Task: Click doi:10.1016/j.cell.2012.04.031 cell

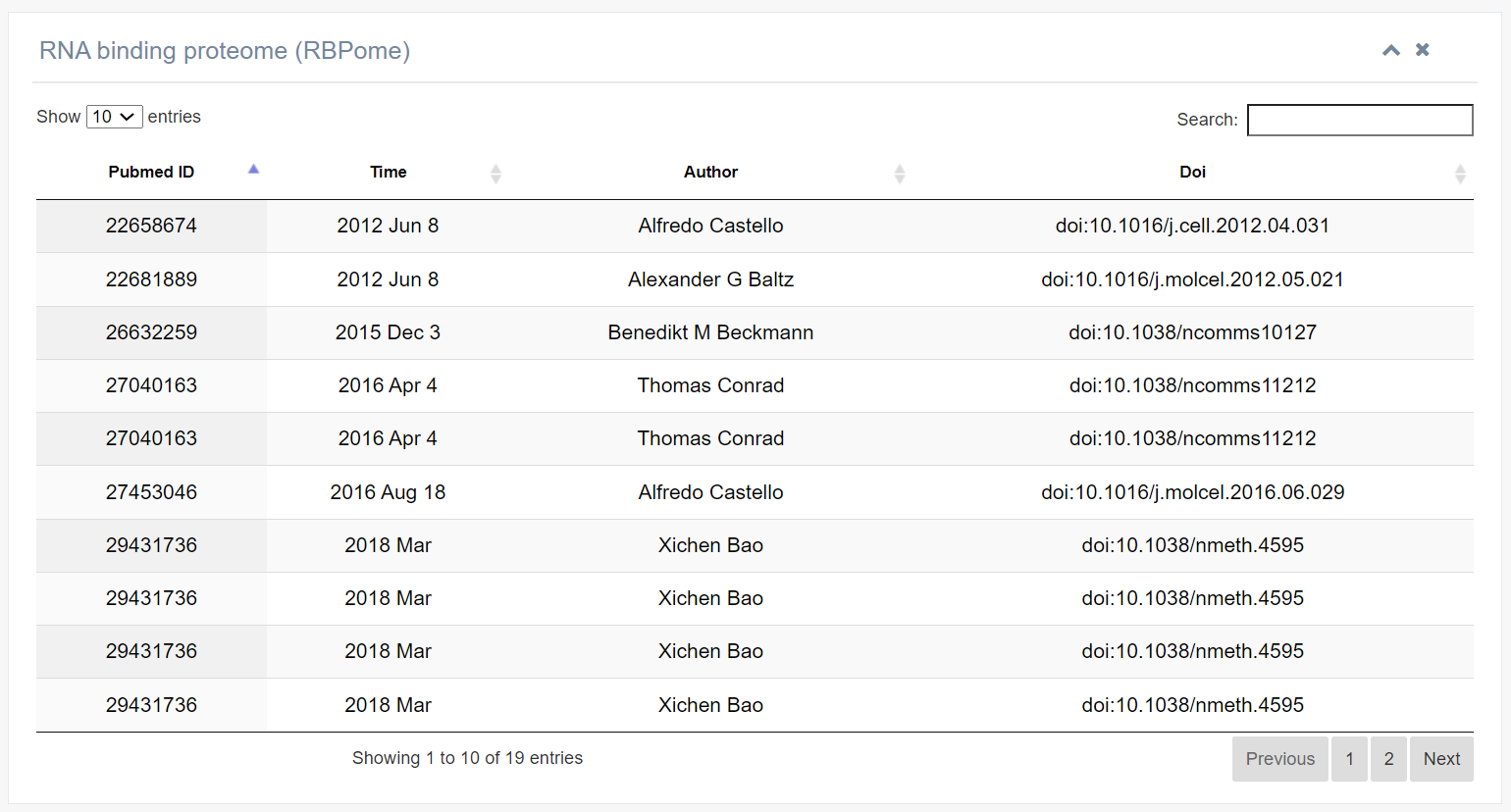Action: click(1193, 226)
